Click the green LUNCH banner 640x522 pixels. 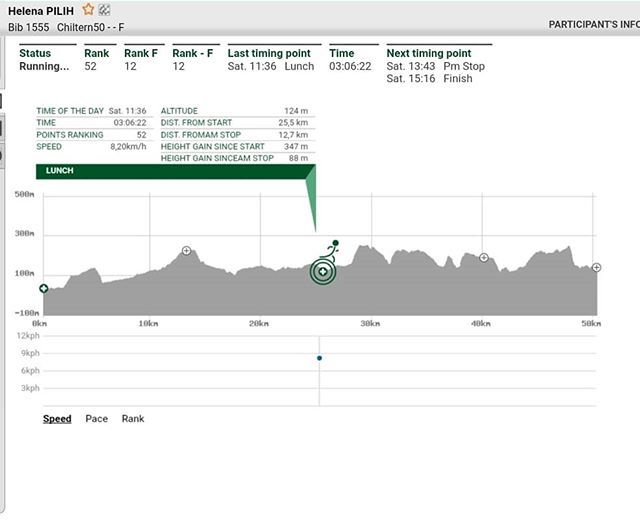click(x=176, y=171)
